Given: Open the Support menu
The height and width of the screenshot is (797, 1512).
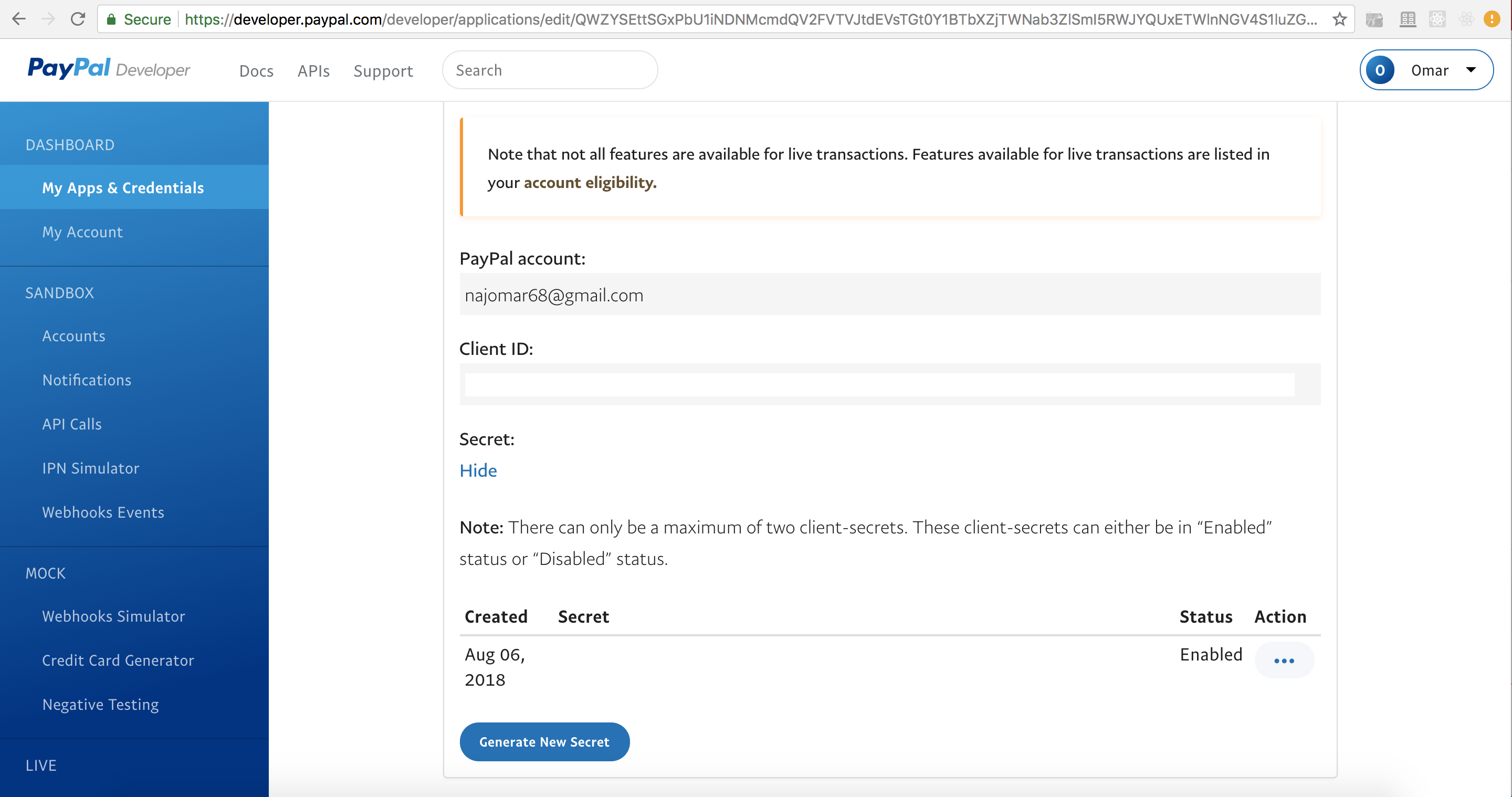Looking at the screenshot, I should (383, 71).
